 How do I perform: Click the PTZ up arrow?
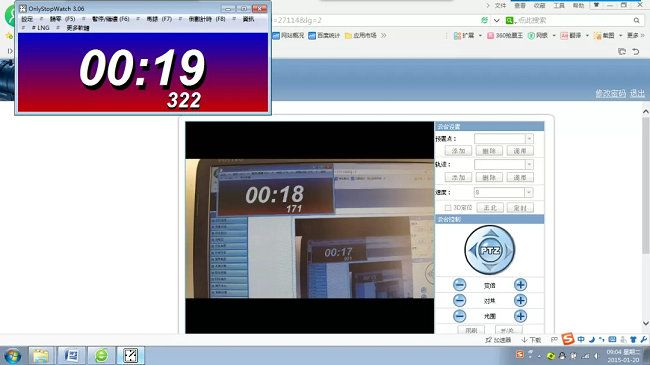(490, 234)
